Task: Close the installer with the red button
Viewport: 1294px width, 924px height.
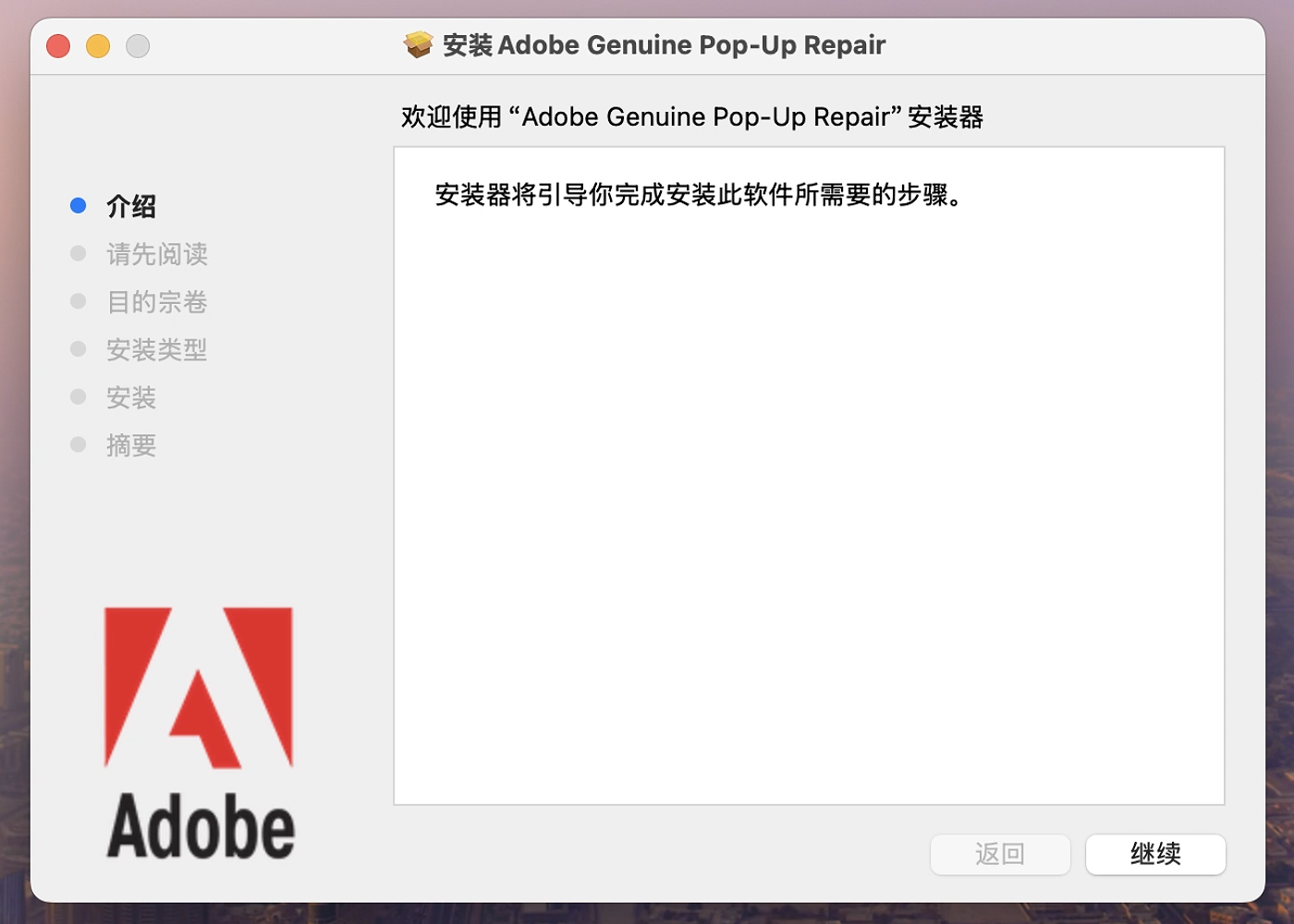Action: (x=58, y=45)
